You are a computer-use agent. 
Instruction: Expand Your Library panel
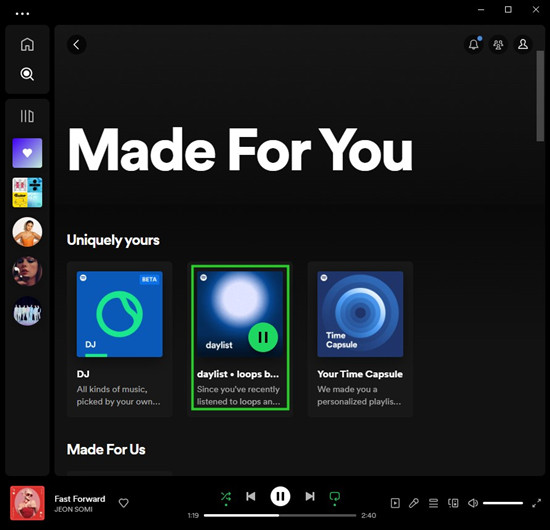27,116
